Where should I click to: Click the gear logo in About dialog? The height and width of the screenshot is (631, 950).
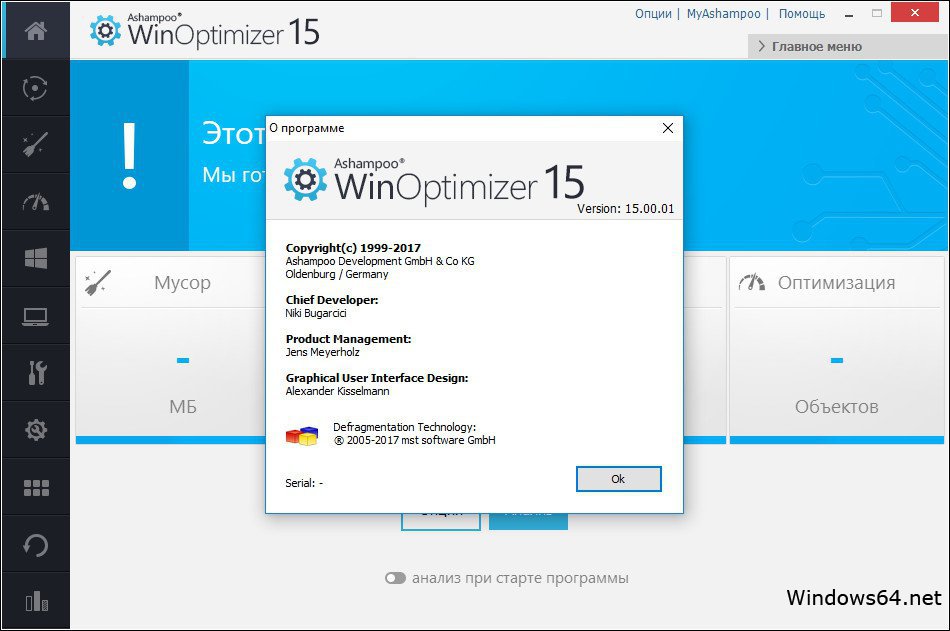click(x=305, y=179)
